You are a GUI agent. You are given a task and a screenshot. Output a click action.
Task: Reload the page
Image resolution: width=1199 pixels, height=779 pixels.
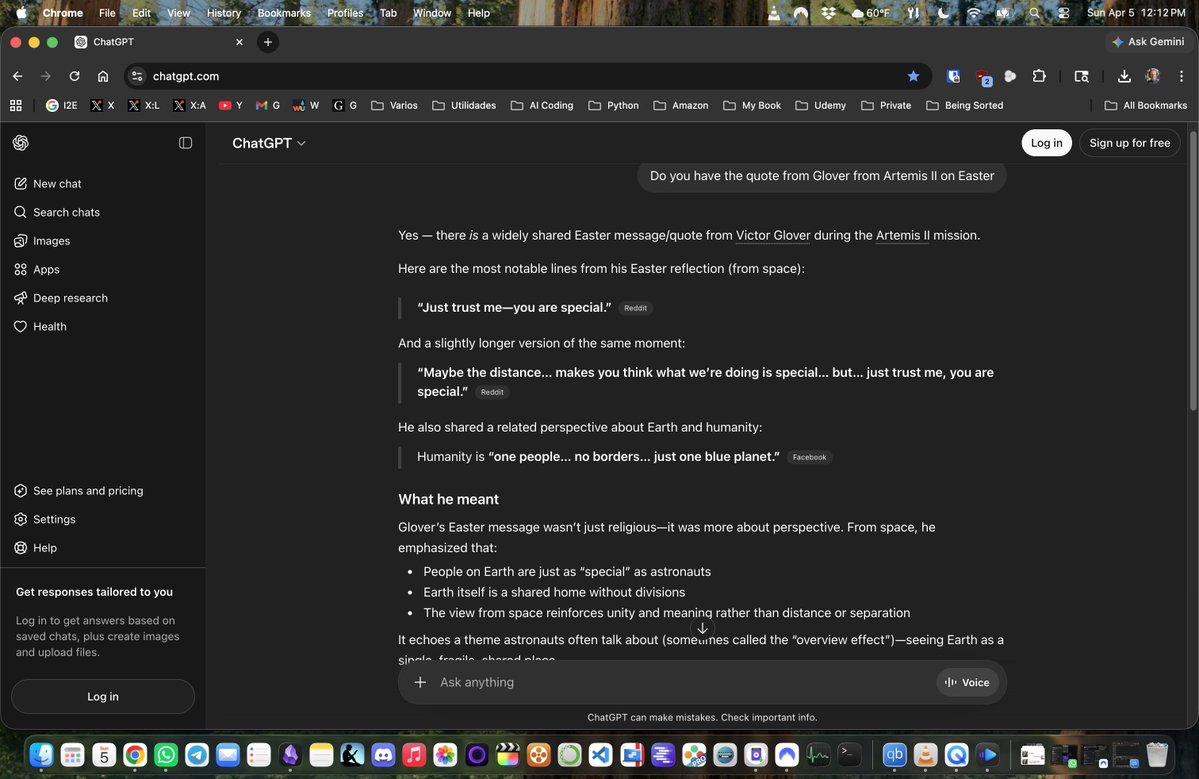point(74,76)
